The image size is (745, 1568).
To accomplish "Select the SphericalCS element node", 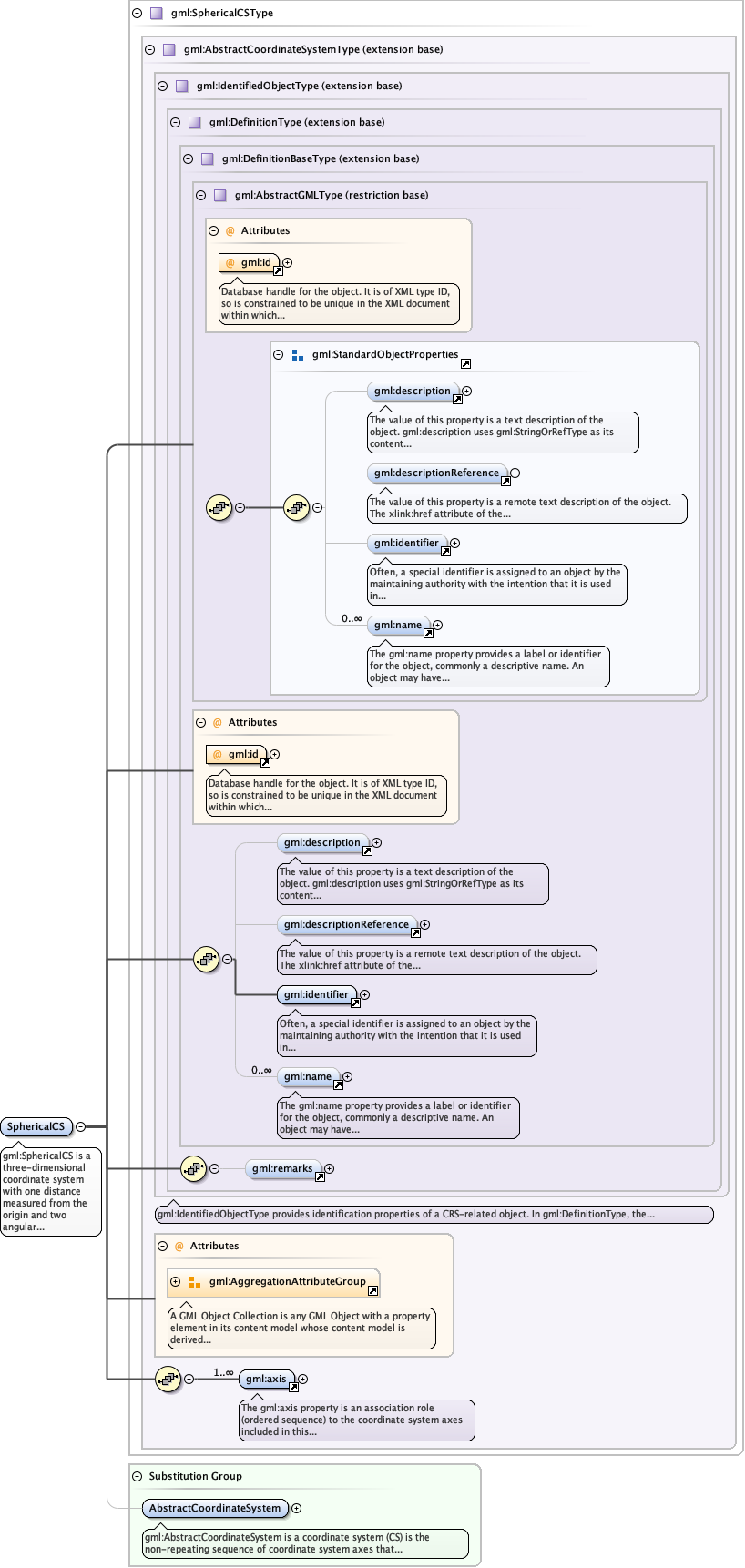I will pyautogui.click(x=36, y=1126).
